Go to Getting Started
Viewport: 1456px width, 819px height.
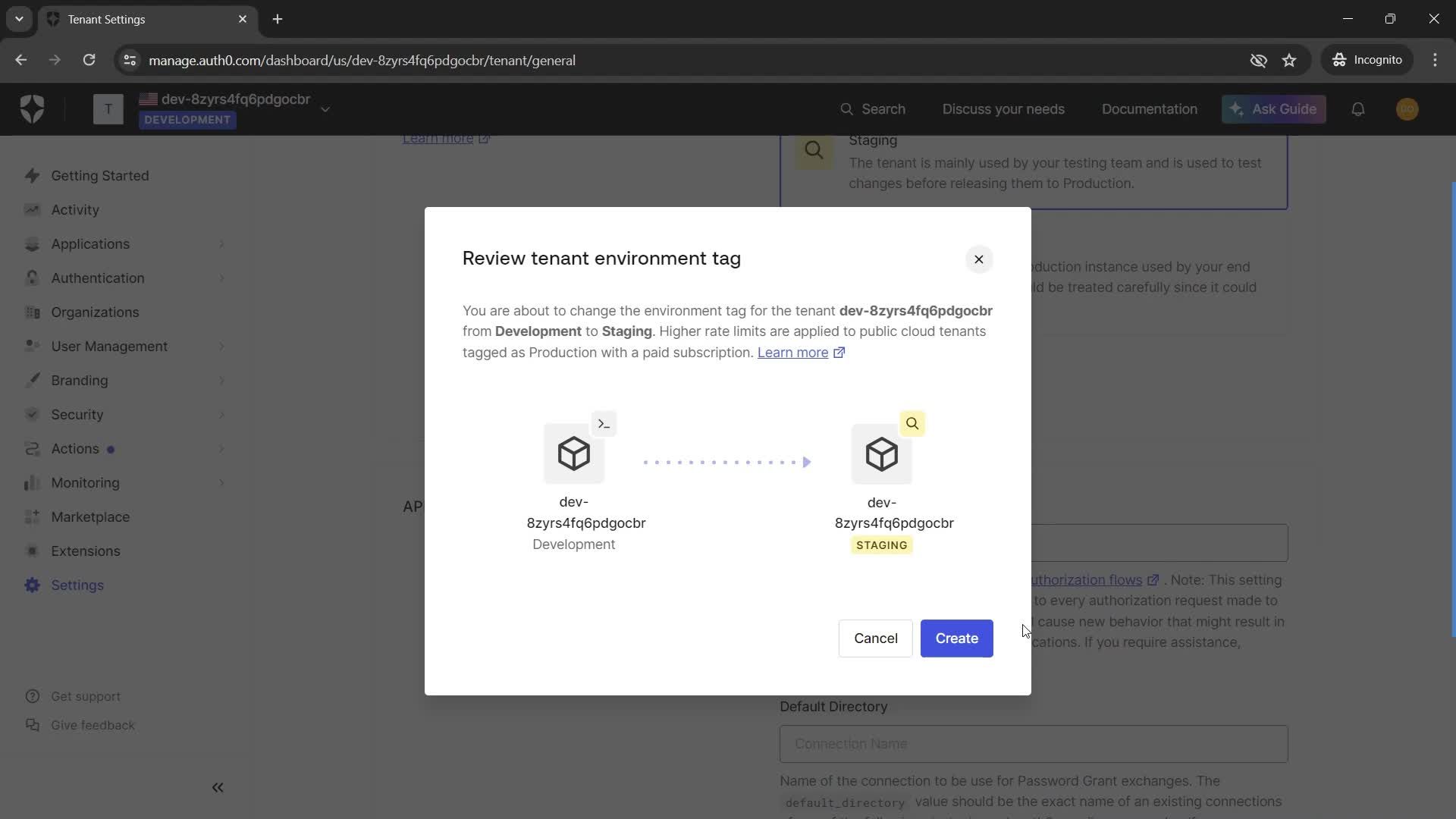(x=99, y=176)
